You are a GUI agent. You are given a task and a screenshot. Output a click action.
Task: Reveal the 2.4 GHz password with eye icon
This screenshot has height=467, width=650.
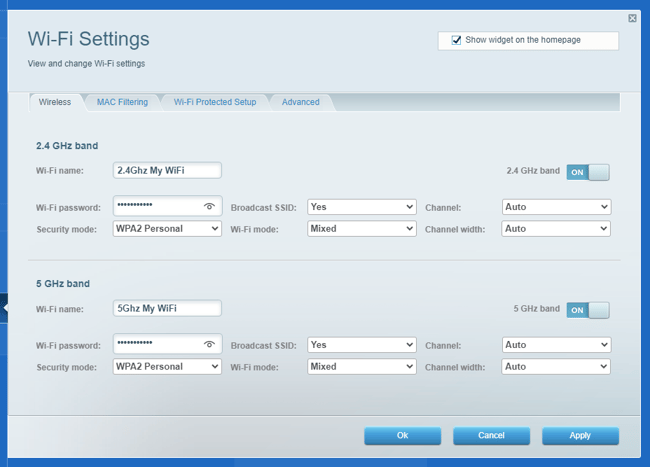(x=209, y=206)
